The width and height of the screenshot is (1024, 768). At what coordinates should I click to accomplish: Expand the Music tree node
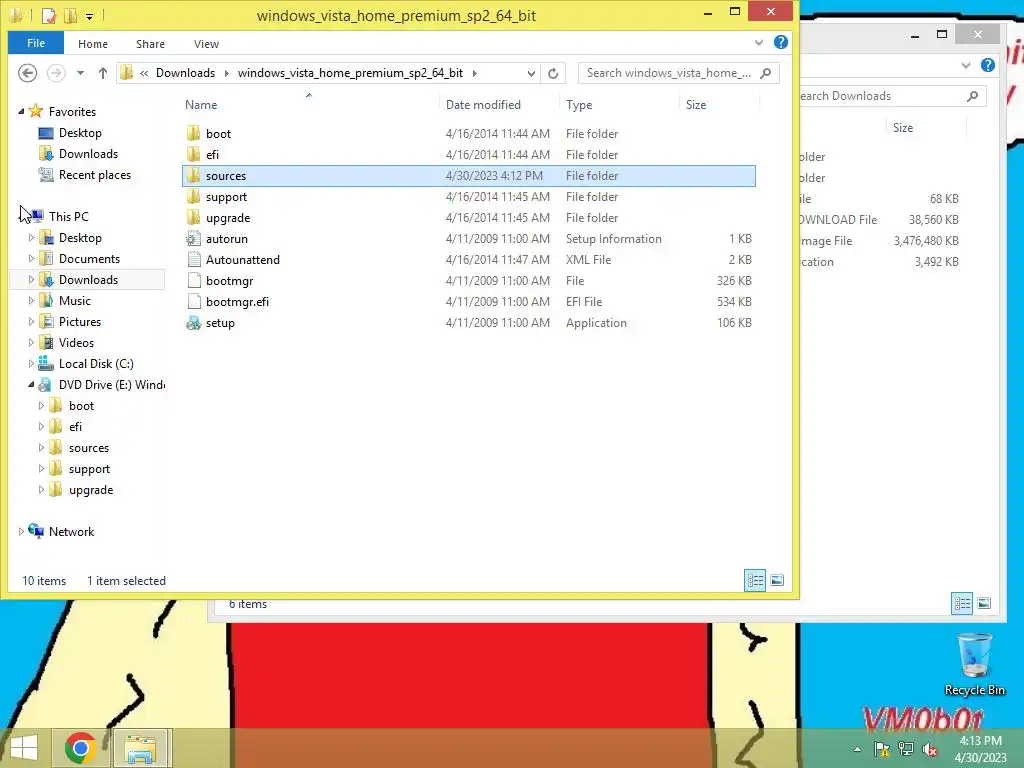coord(31,300)
